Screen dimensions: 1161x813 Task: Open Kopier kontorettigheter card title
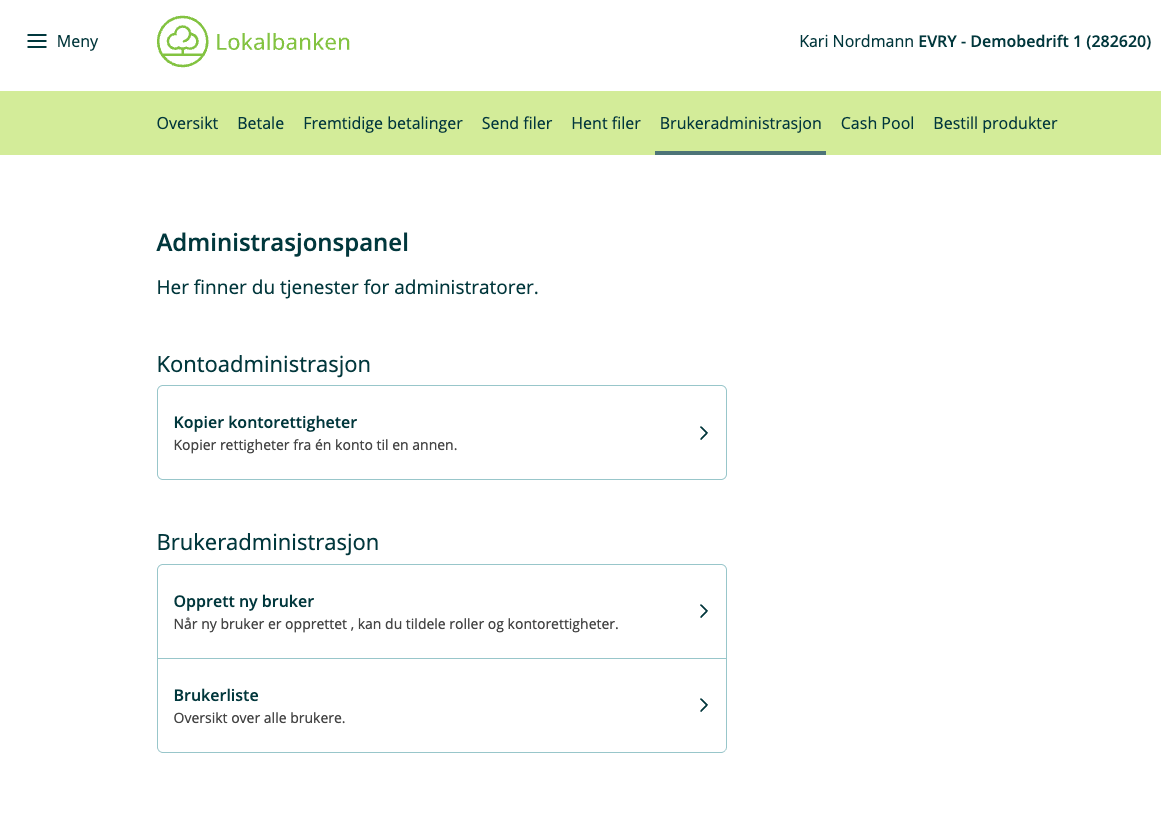click(265, 422)
